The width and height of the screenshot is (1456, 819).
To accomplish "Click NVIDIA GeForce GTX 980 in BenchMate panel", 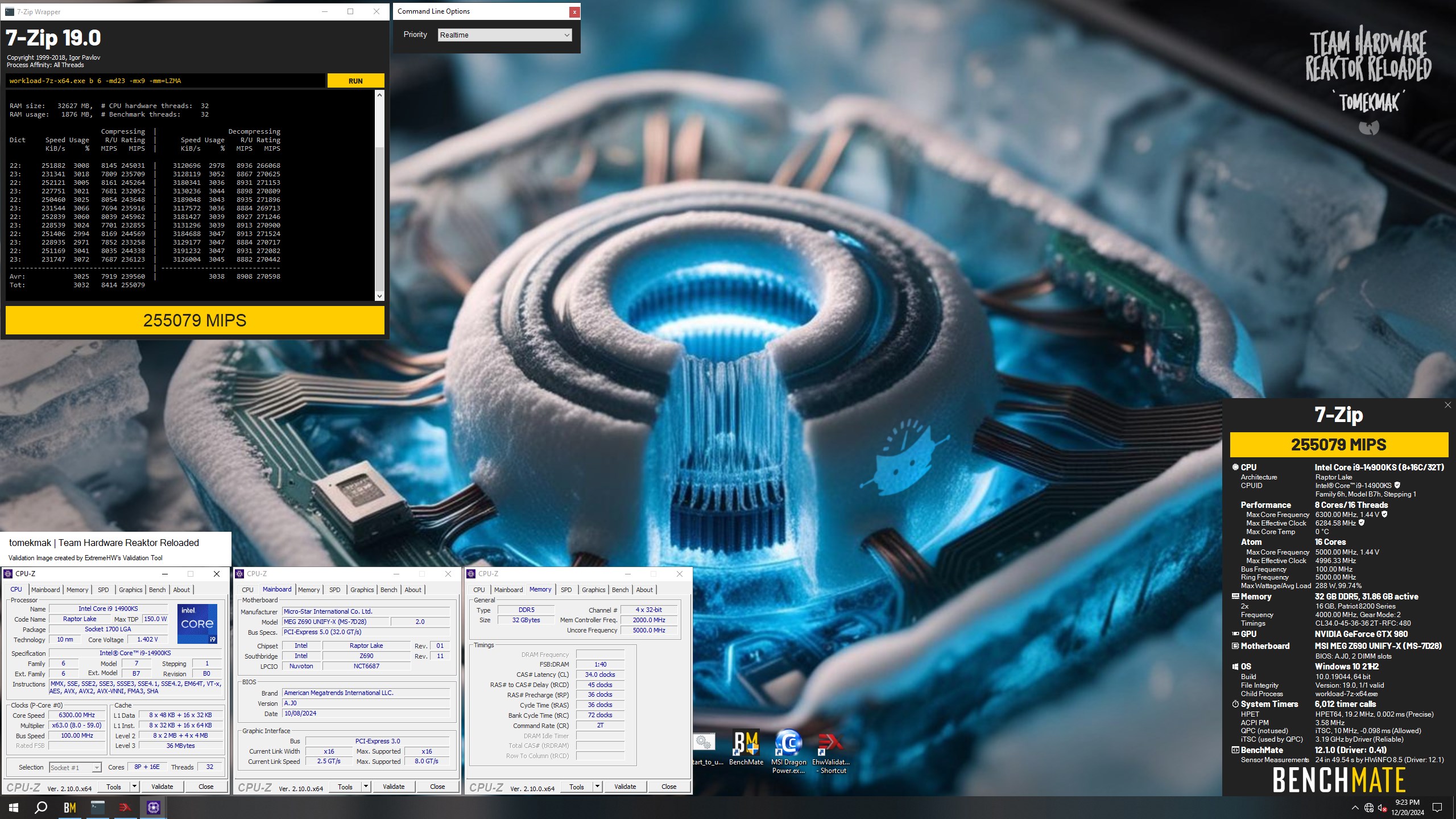I will coord(1361,634).
